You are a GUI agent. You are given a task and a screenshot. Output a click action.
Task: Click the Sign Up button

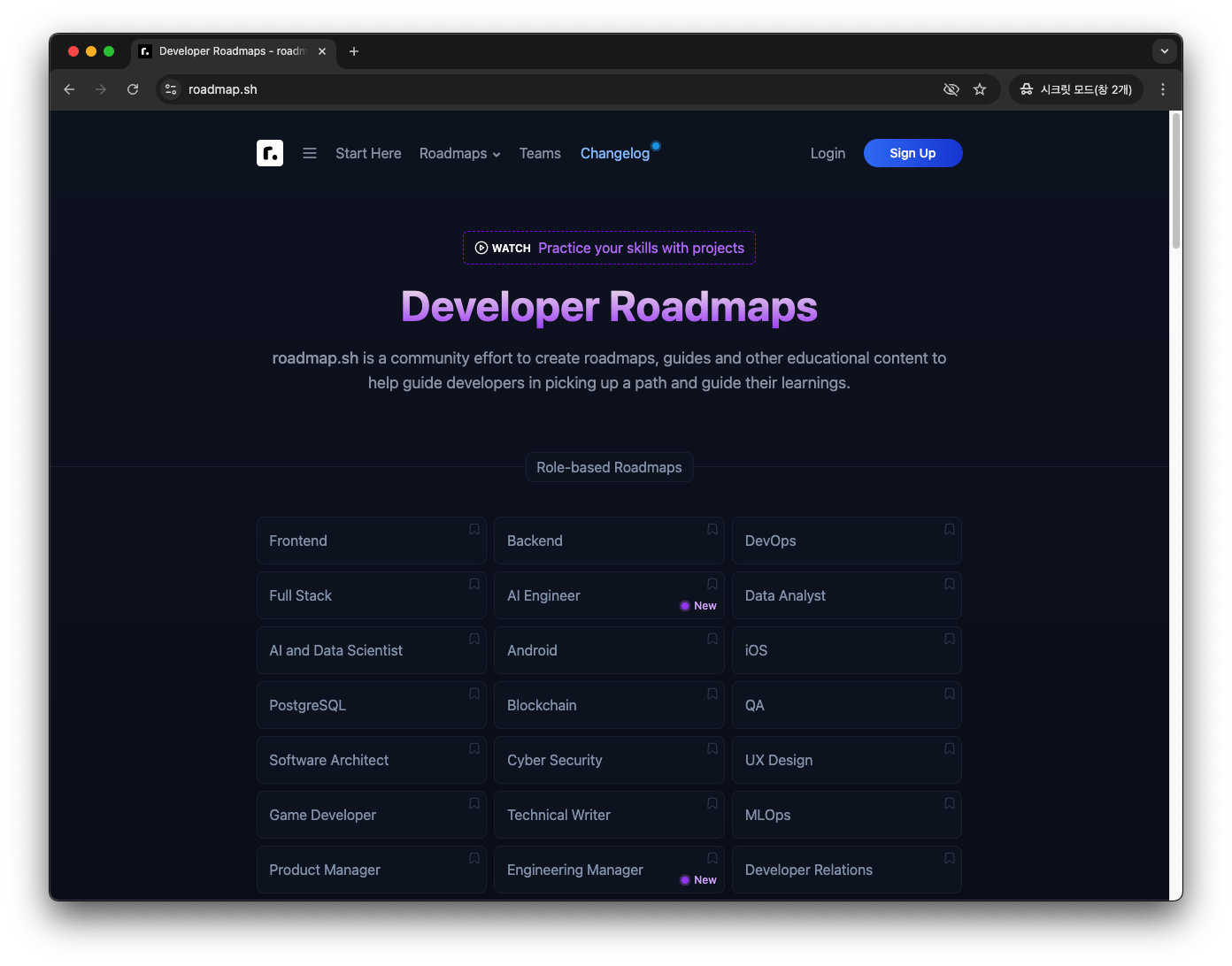pyautogui.click(x=912, y=153)
